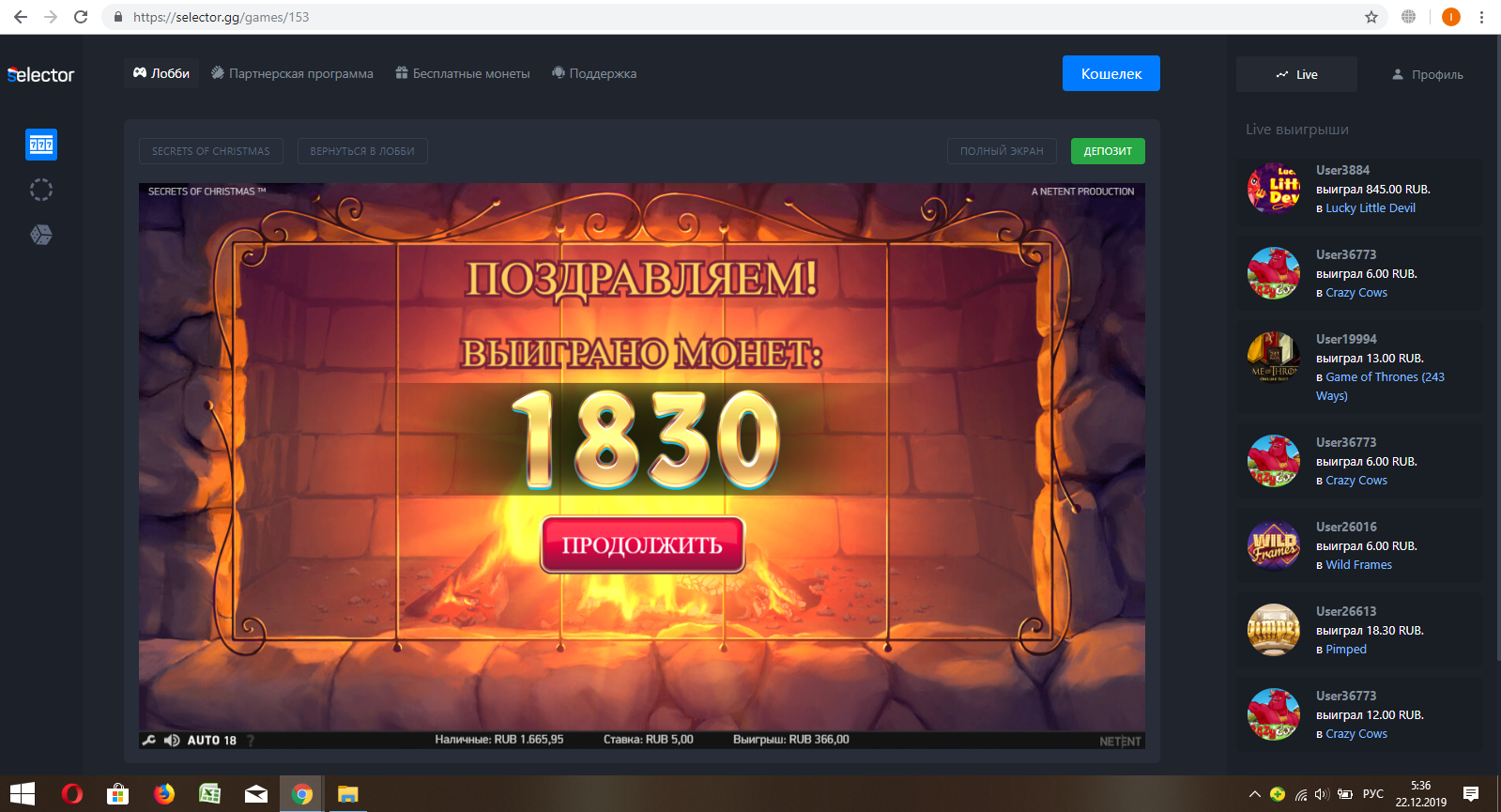Screen dimensions: 1501x812
Task: Open the system volume tray icon
Action: 1322,794
